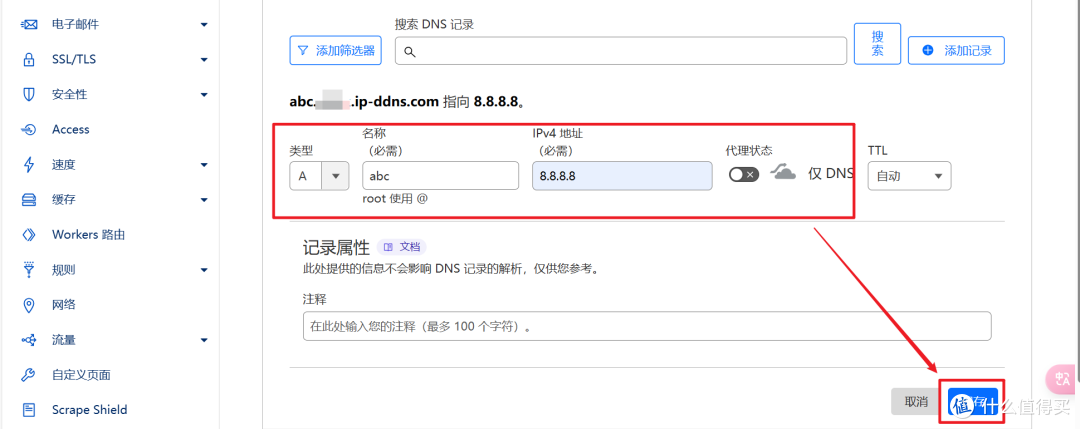
Task: Open the Scrape Shield menu item
Action: [x=90, y=410]
